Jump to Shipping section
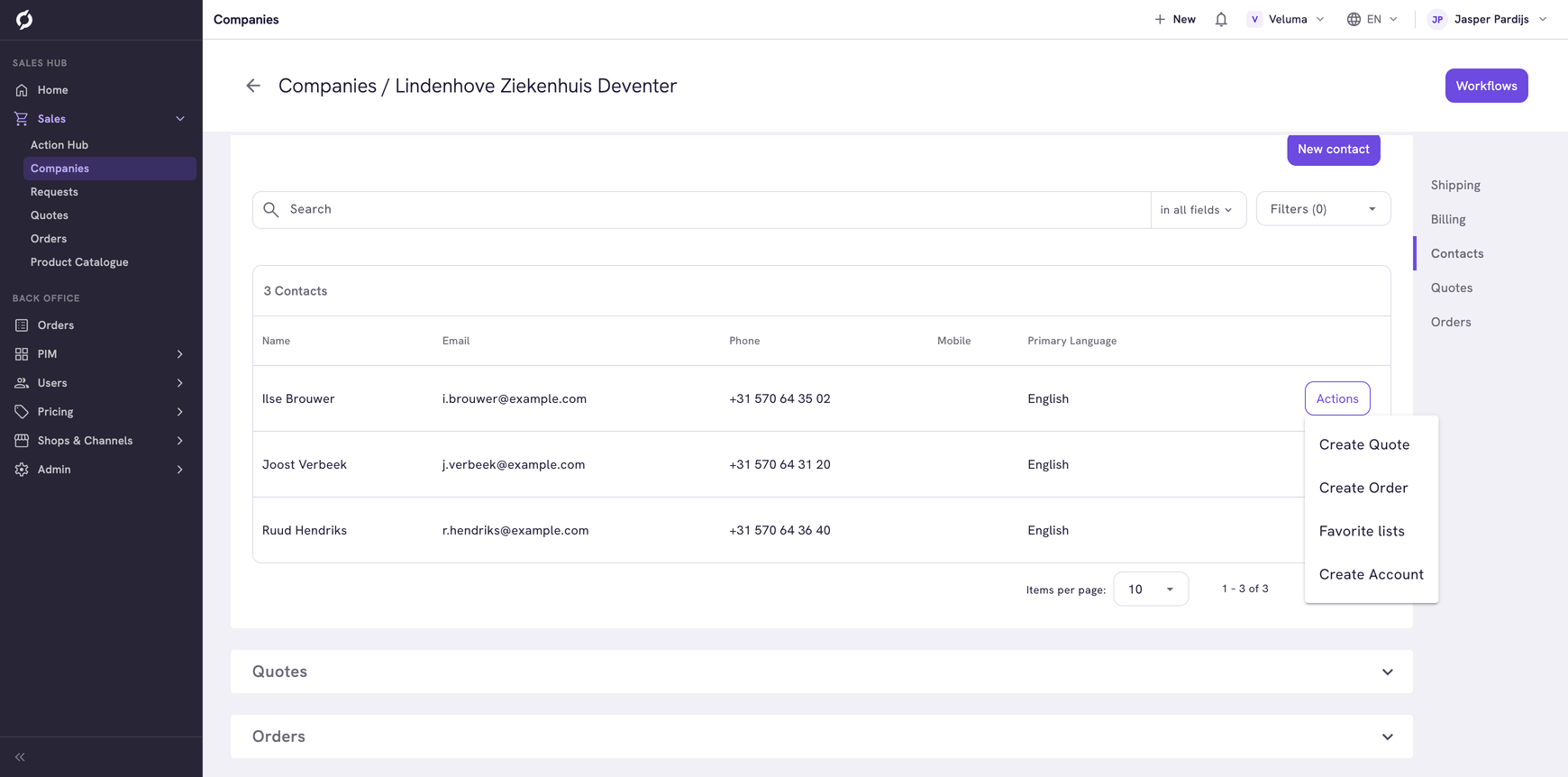Viewport: 1568px width, 777px height. pos(1455,185)
